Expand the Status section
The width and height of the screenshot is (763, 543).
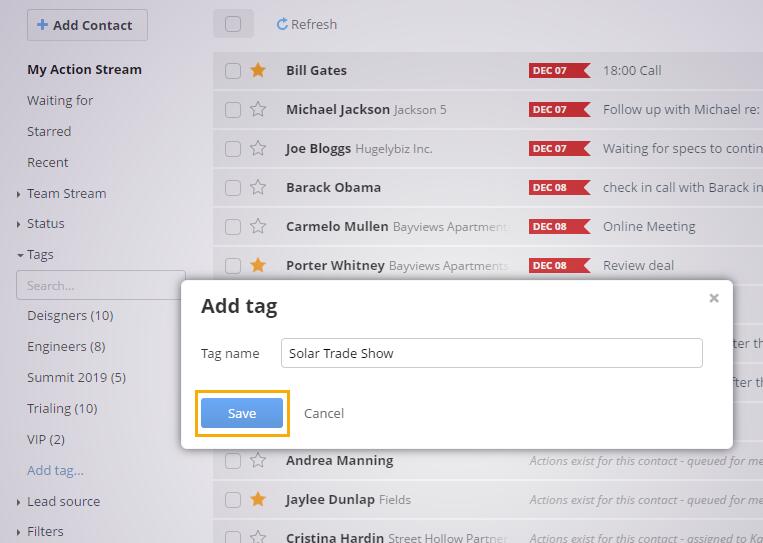18,224
